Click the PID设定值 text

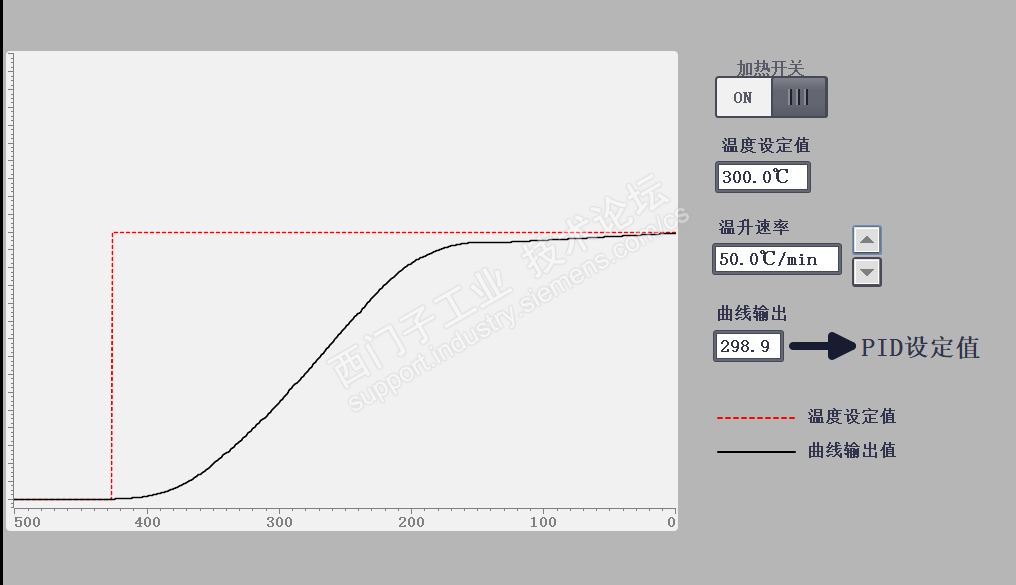920,347
